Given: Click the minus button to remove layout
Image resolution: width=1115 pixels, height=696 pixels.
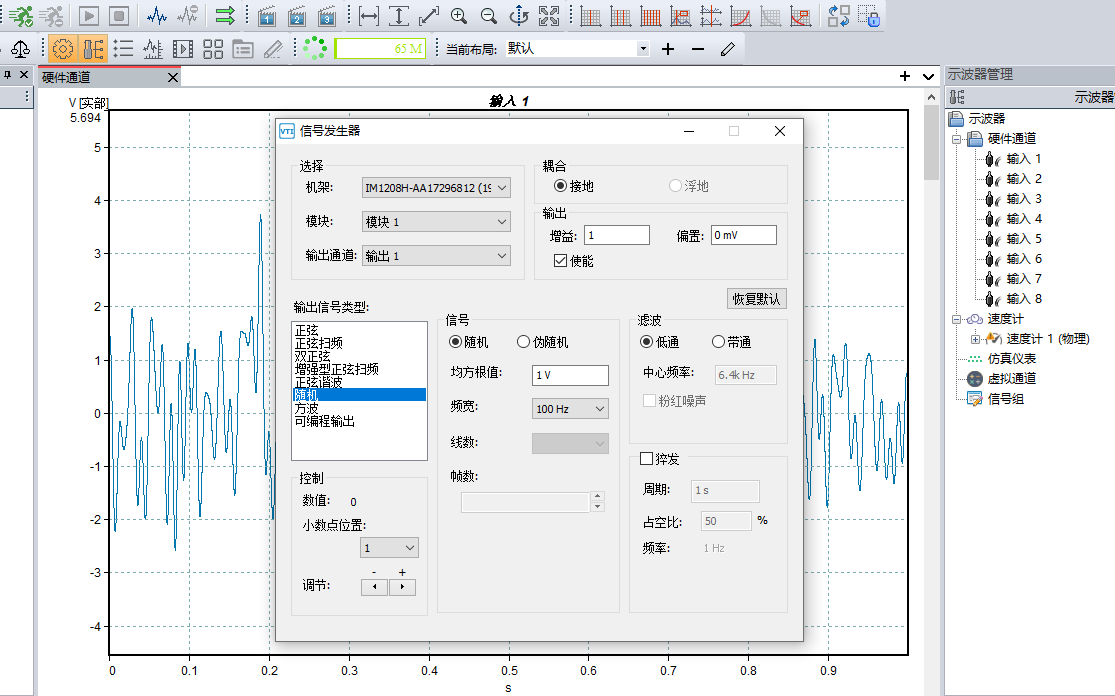Looking at the screenshot, I should pos(698,49).
